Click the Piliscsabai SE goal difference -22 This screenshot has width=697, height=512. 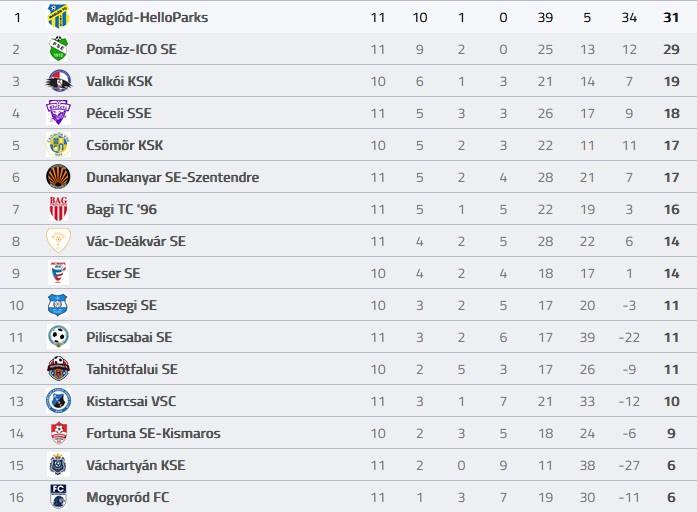629,337
